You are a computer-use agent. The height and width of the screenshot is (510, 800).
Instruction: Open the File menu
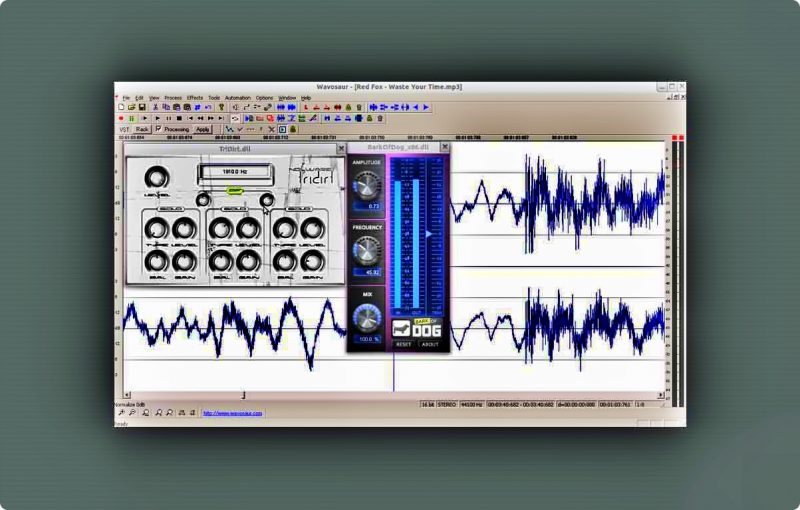click(x=126, y=97)
